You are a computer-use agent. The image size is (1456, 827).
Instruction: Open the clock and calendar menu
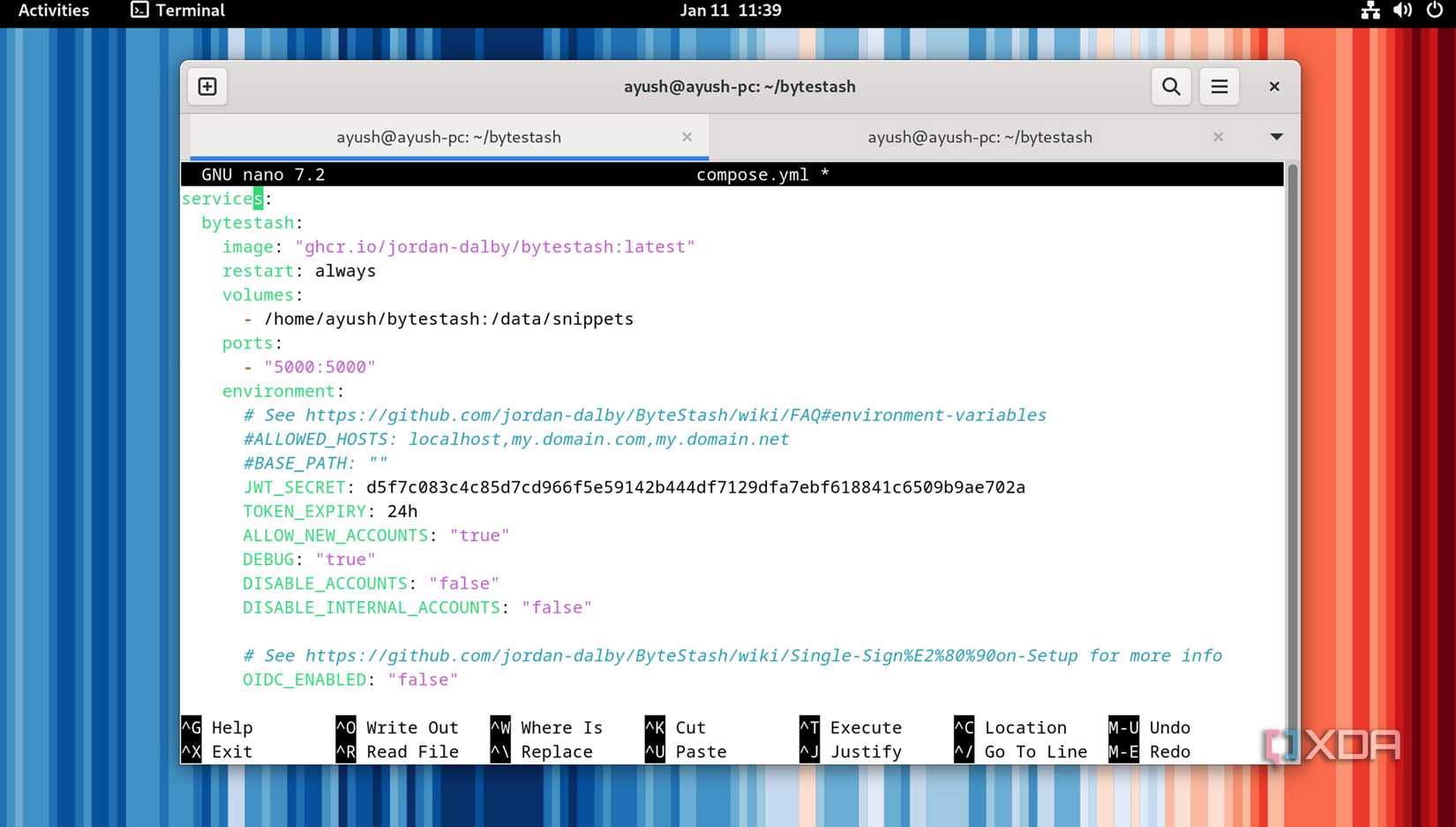pyautogui.click(x=731, y=11)
